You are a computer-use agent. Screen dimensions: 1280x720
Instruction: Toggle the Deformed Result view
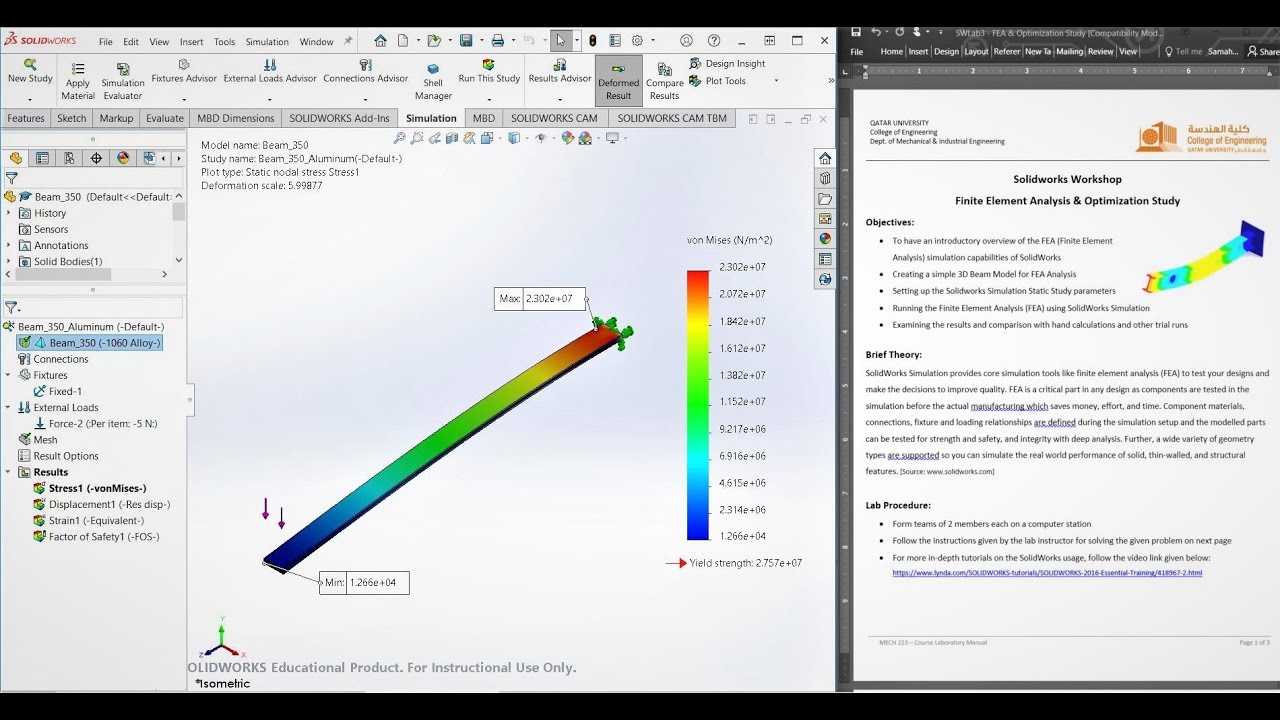(x=619, y=81)
